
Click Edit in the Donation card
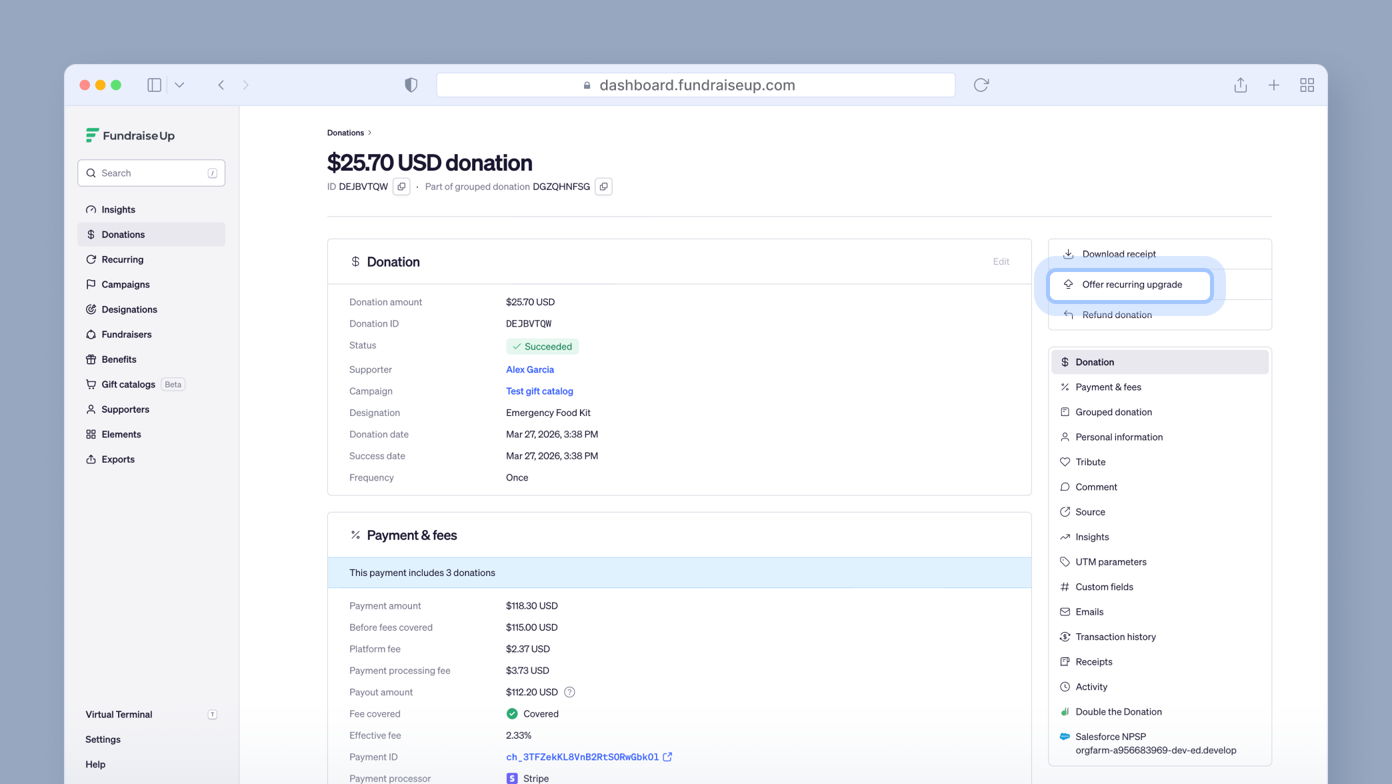pyautogui.click(x=1001, y=262)
